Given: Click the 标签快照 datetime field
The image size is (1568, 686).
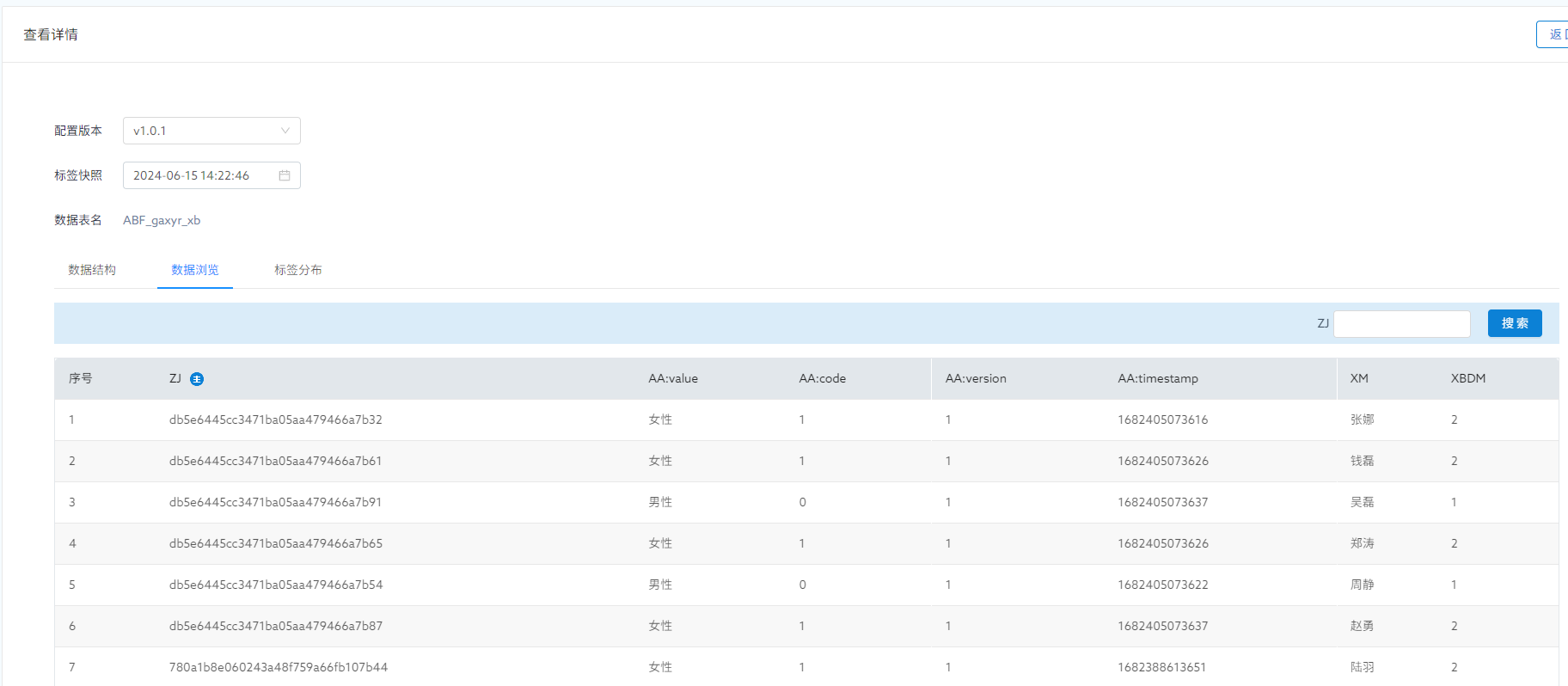Looking at the screenshot, I should coord(211,175).
